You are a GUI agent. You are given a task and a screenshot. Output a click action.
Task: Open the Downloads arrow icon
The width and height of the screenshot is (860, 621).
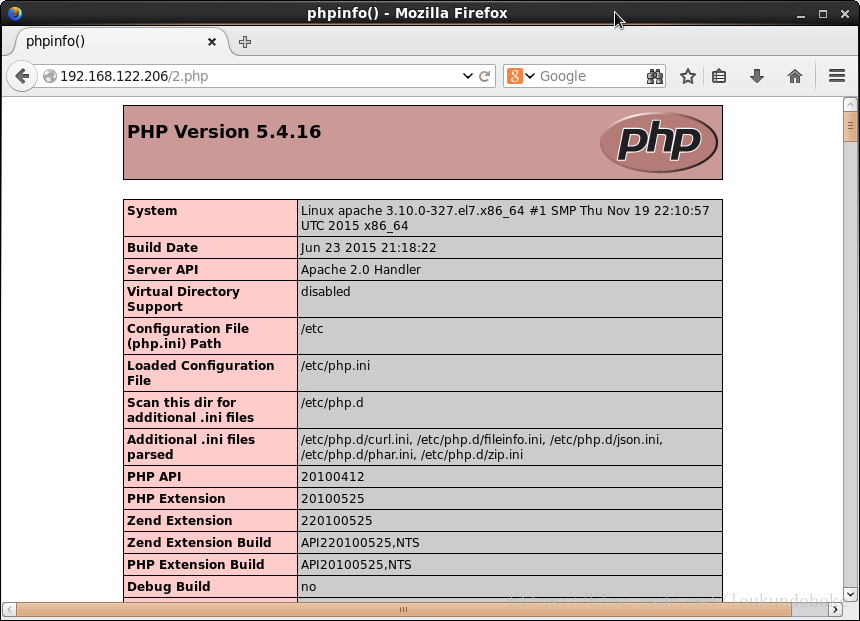coord(757,76)
